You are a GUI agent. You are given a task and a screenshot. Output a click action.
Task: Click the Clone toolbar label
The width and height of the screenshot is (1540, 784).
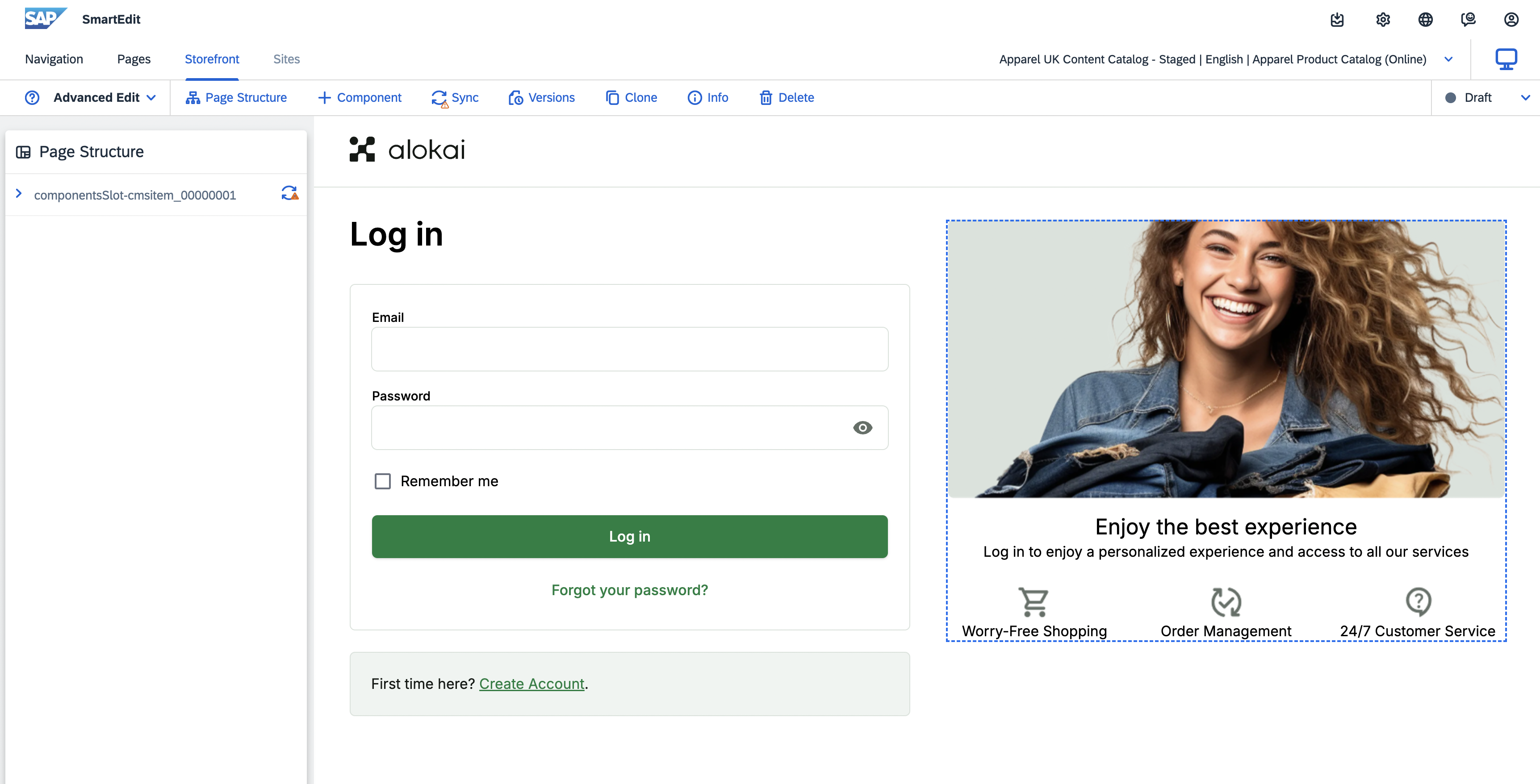tap(641, 97)
